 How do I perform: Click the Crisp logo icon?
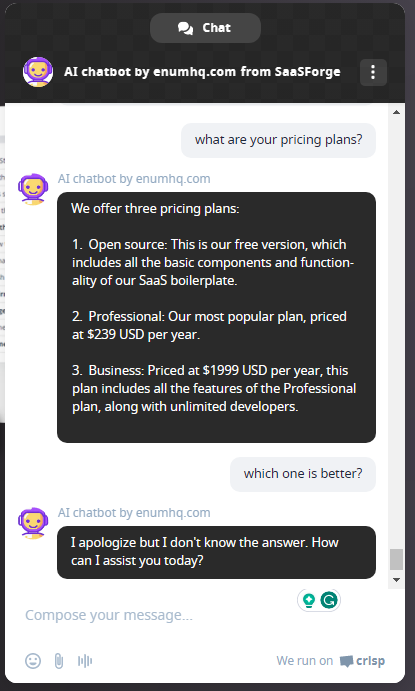click(x=346, y=661)
